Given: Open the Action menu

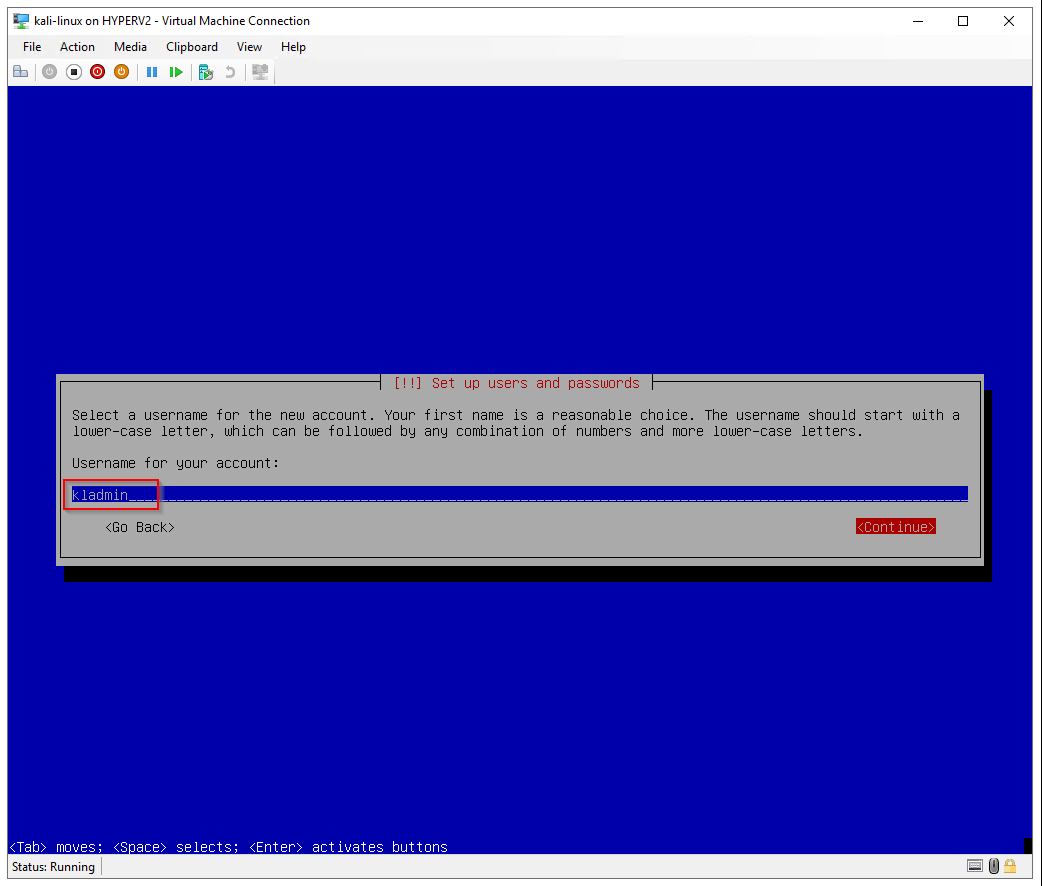Looking at the screenshot, I should (x=77, y=47).
